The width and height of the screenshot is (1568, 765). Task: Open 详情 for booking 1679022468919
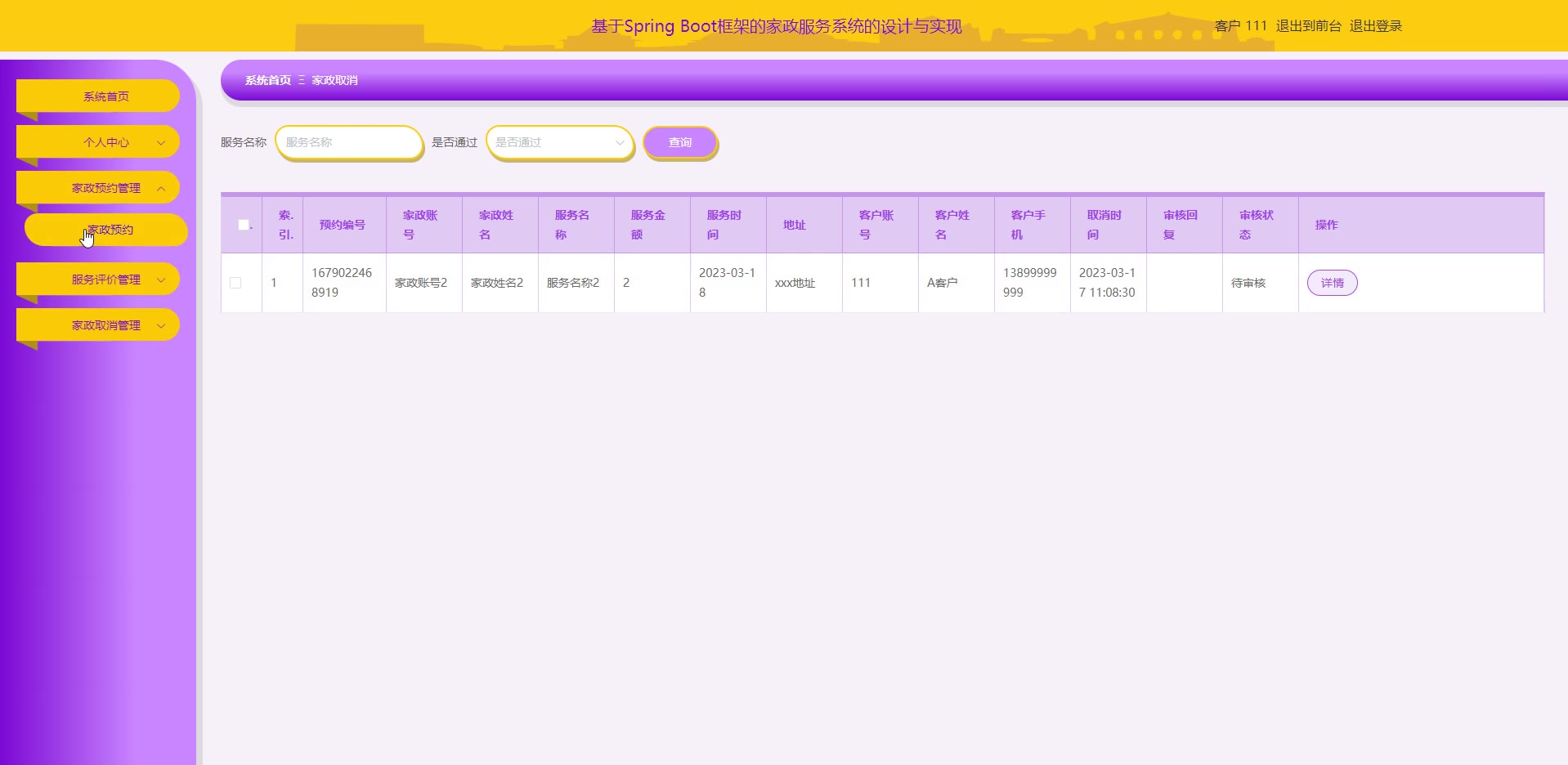pyautogui.click(x=1333, y=283)
